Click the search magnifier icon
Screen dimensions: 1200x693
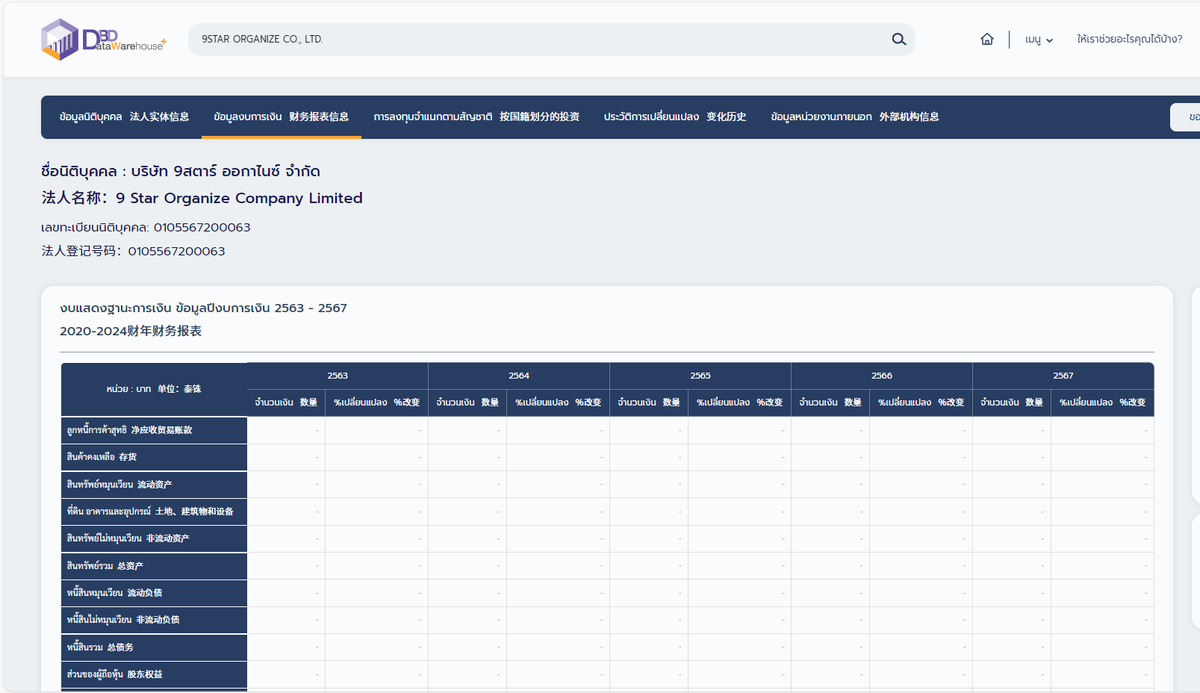pyautogui.click(x=899, y=40)
